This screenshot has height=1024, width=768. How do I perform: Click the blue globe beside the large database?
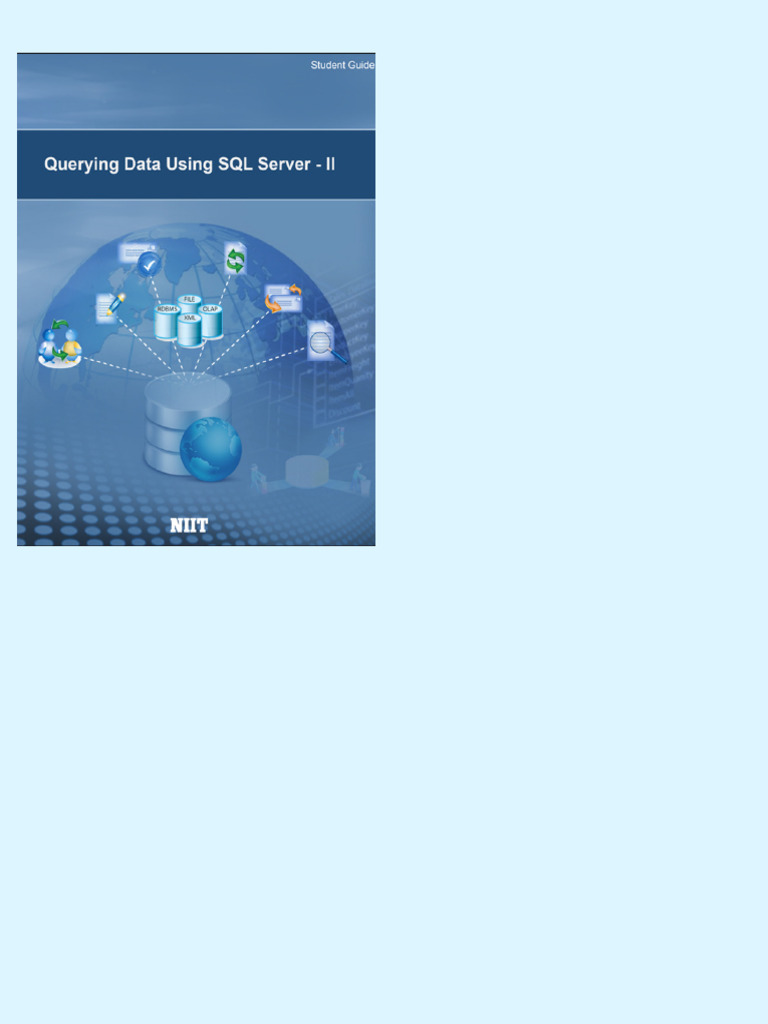click(211, 449)
